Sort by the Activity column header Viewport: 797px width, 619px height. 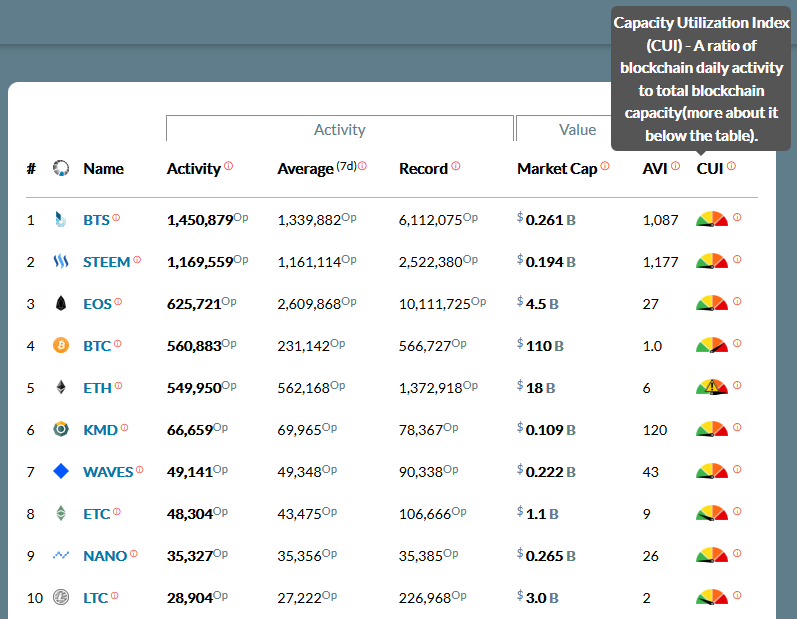point(194,169)
